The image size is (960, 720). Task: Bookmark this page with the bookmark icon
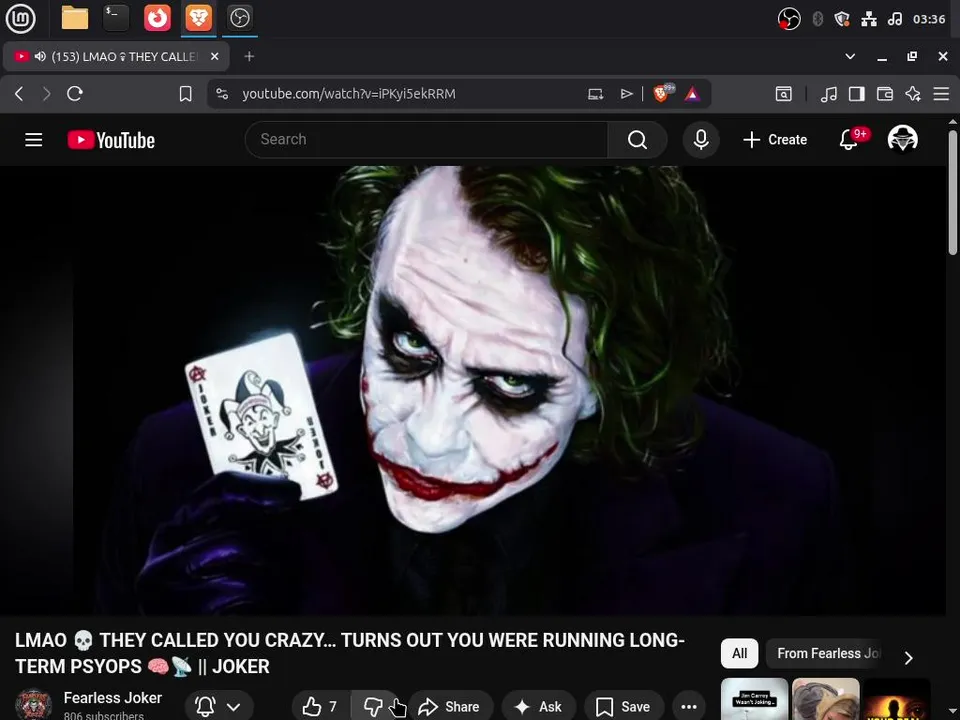point(186,94)
